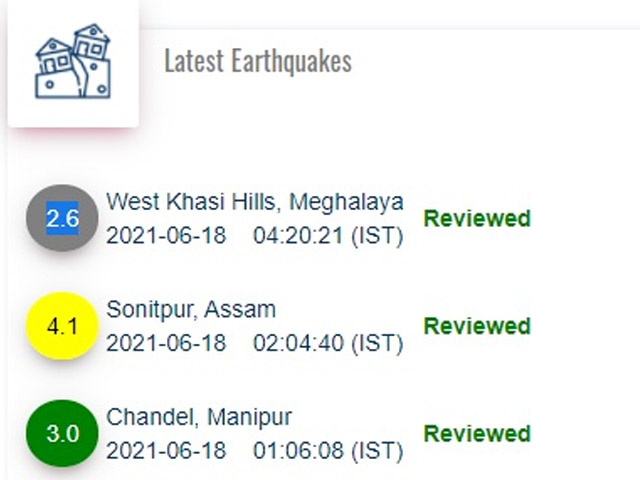Open West Khasi Hills, Meghalaya entry
640x480 pixels.
click(x=255, y=202)
